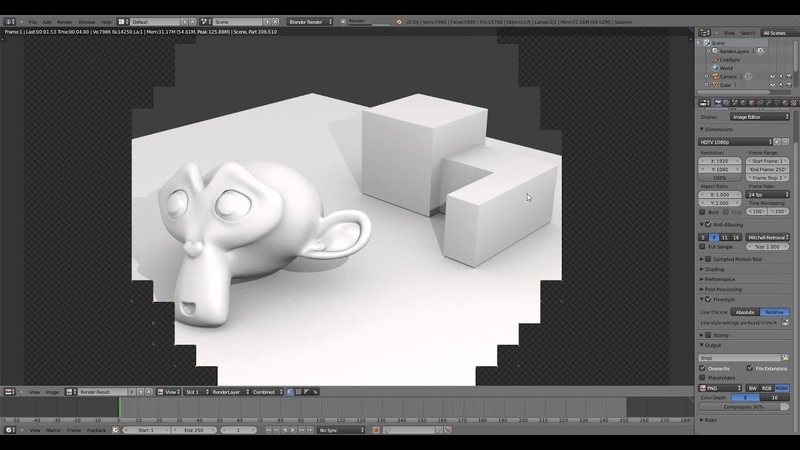Toggle Cube visibility eye icon
The height and width of the screenshot is (450, 800).
(x=772, y=85)
